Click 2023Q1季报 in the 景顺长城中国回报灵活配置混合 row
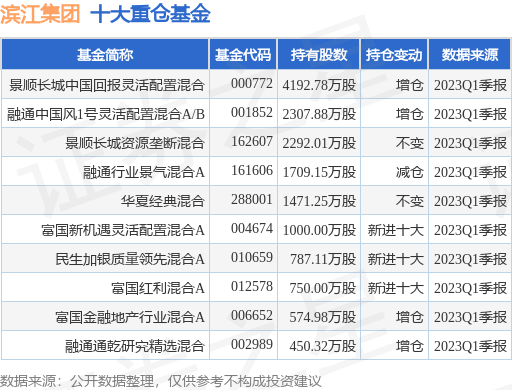Screen dimensions: 512x390 (x=470, y=85)
